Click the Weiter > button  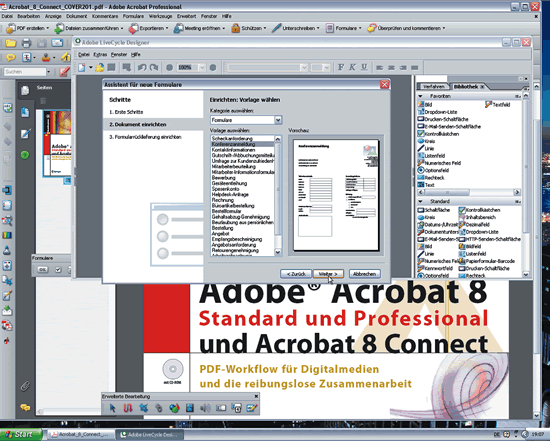[328, 274]
